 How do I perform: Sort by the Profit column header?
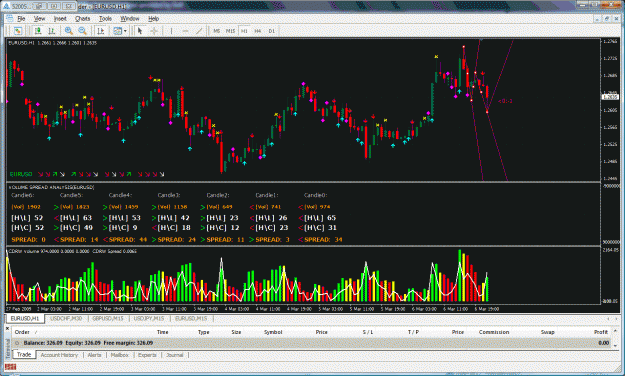coord(601,332)
